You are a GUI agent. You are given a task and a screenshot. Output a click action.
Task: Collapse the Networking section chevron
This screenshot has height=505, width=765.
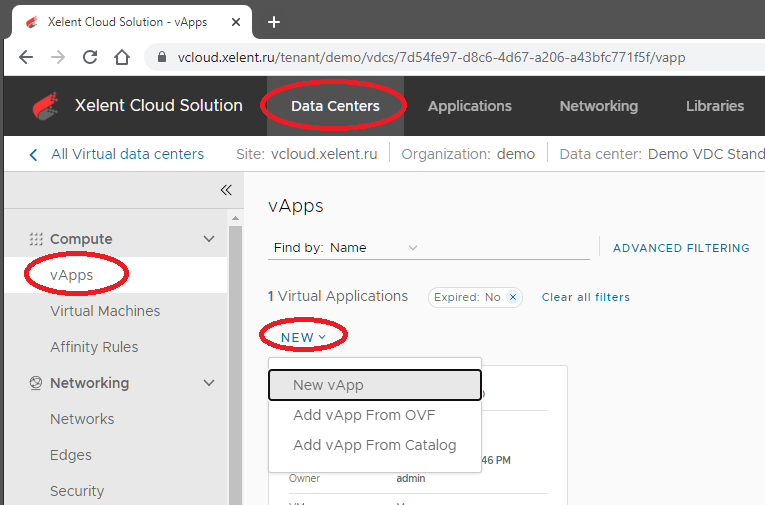pyautogui.click(x=209, y=383)
